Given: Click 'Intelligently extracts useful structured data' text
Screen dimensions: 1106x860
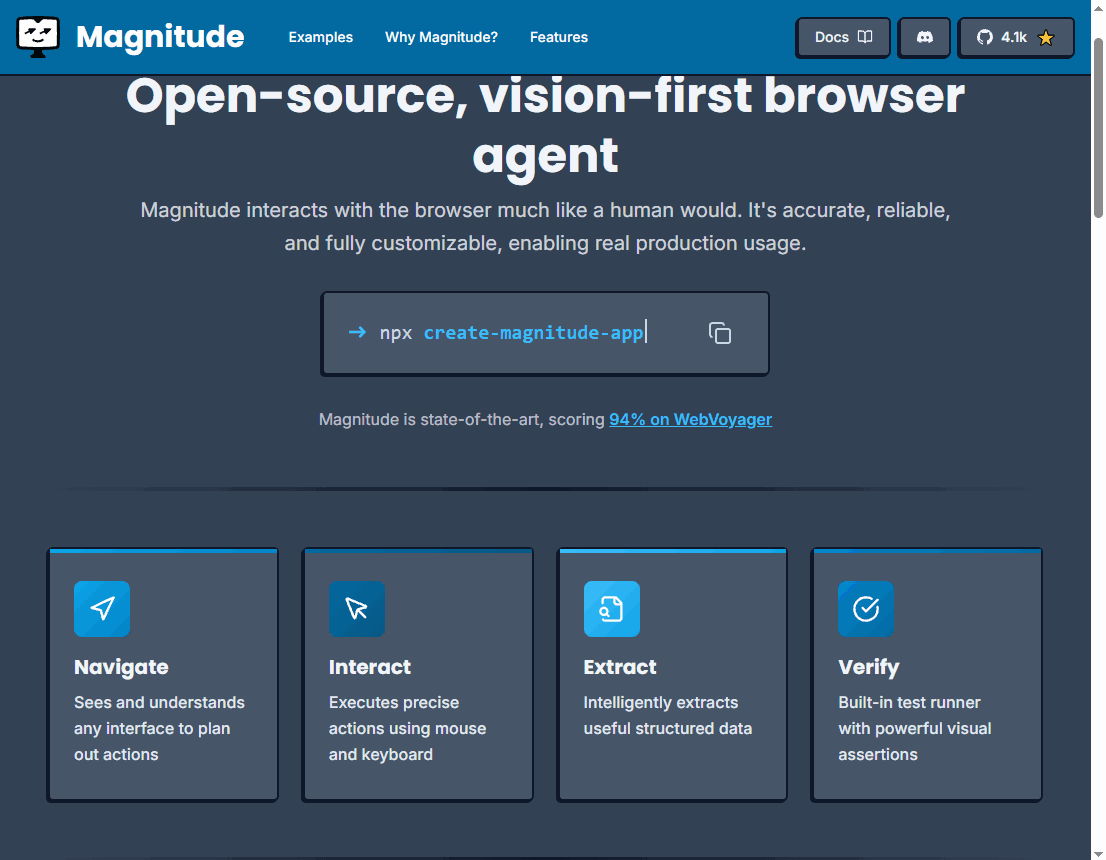Looking at the screenshot, I should [x=668, y=715].
